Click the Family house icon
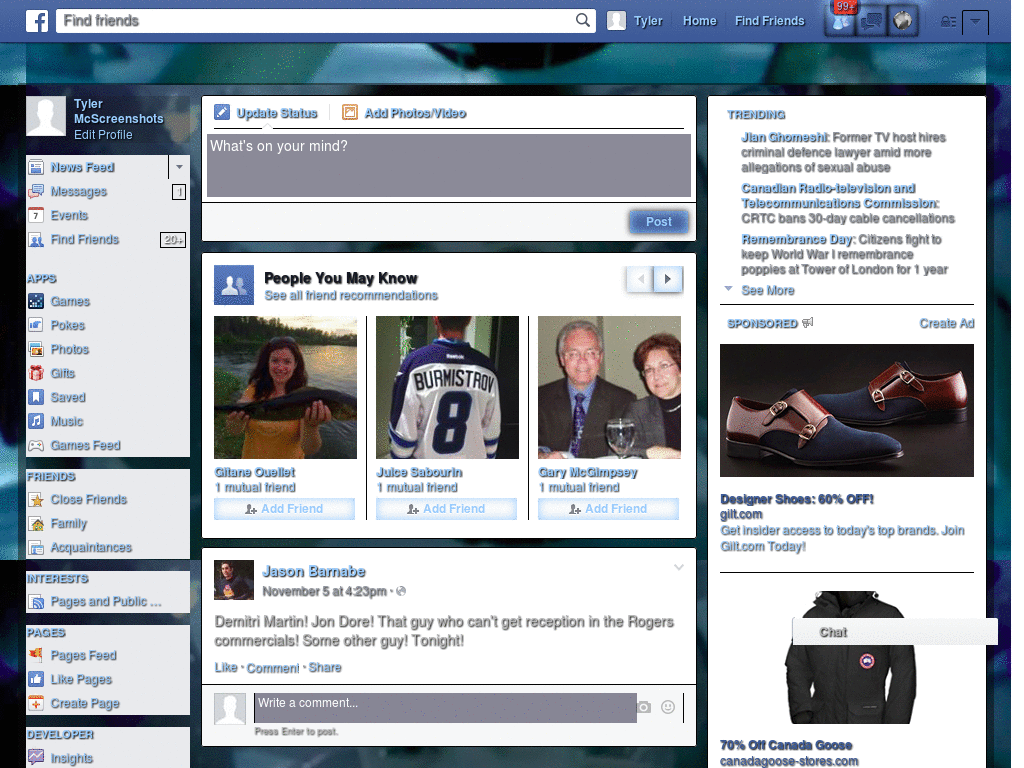 pyautogui.click(x=37, y=524)
